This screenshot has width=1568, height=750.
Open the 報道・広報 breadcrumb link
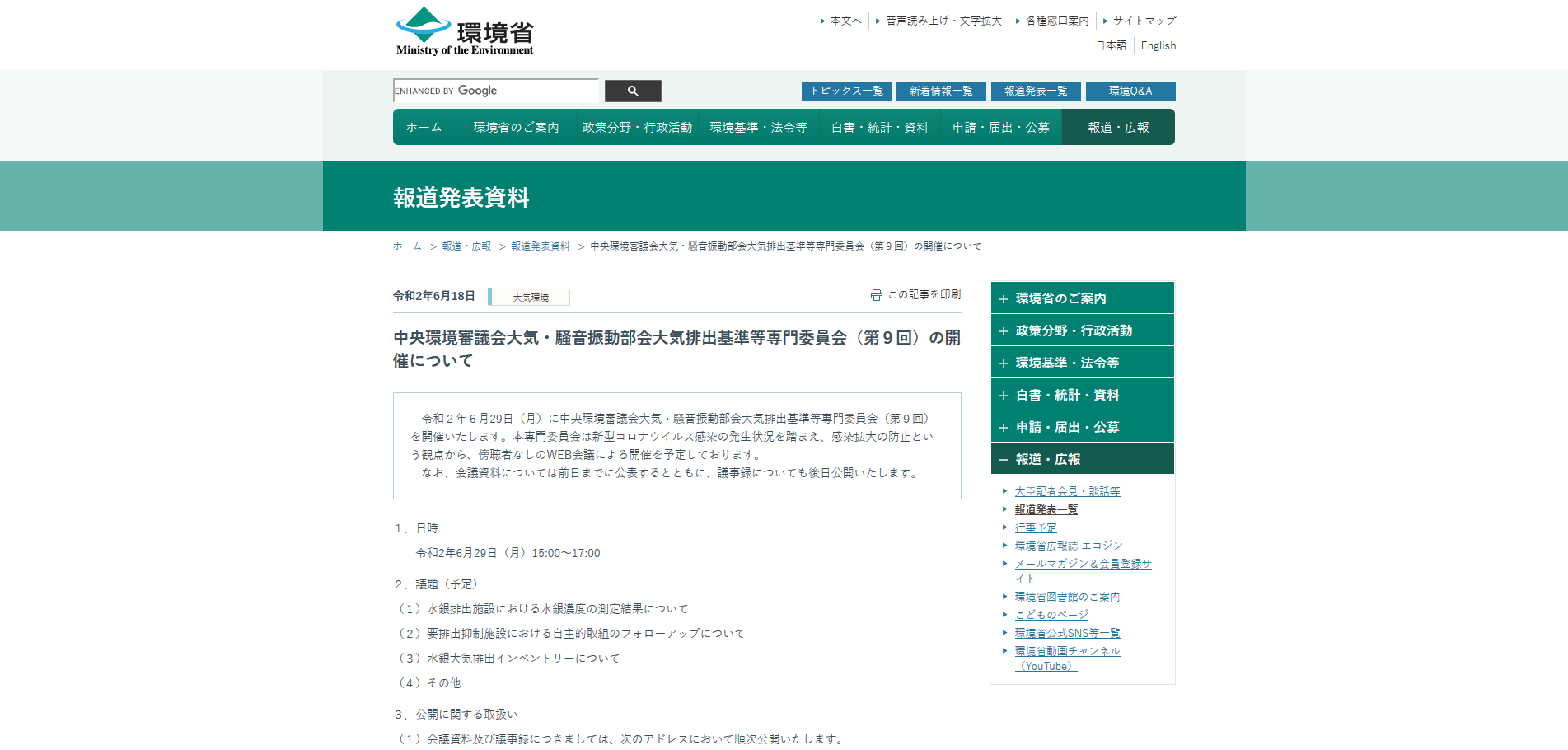coord(466,246)
